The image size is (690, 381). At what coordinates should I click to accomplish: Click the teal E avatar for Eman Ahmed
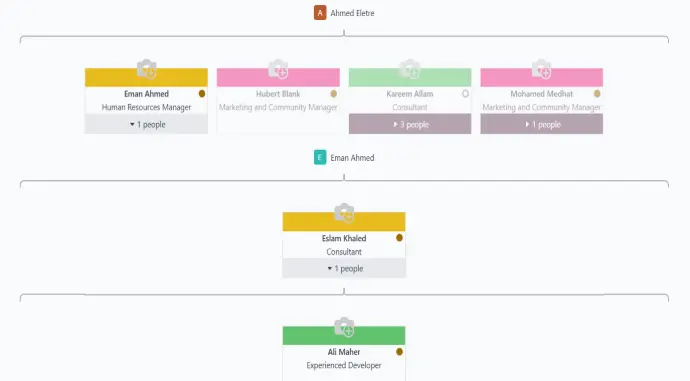tap(320, 158)
